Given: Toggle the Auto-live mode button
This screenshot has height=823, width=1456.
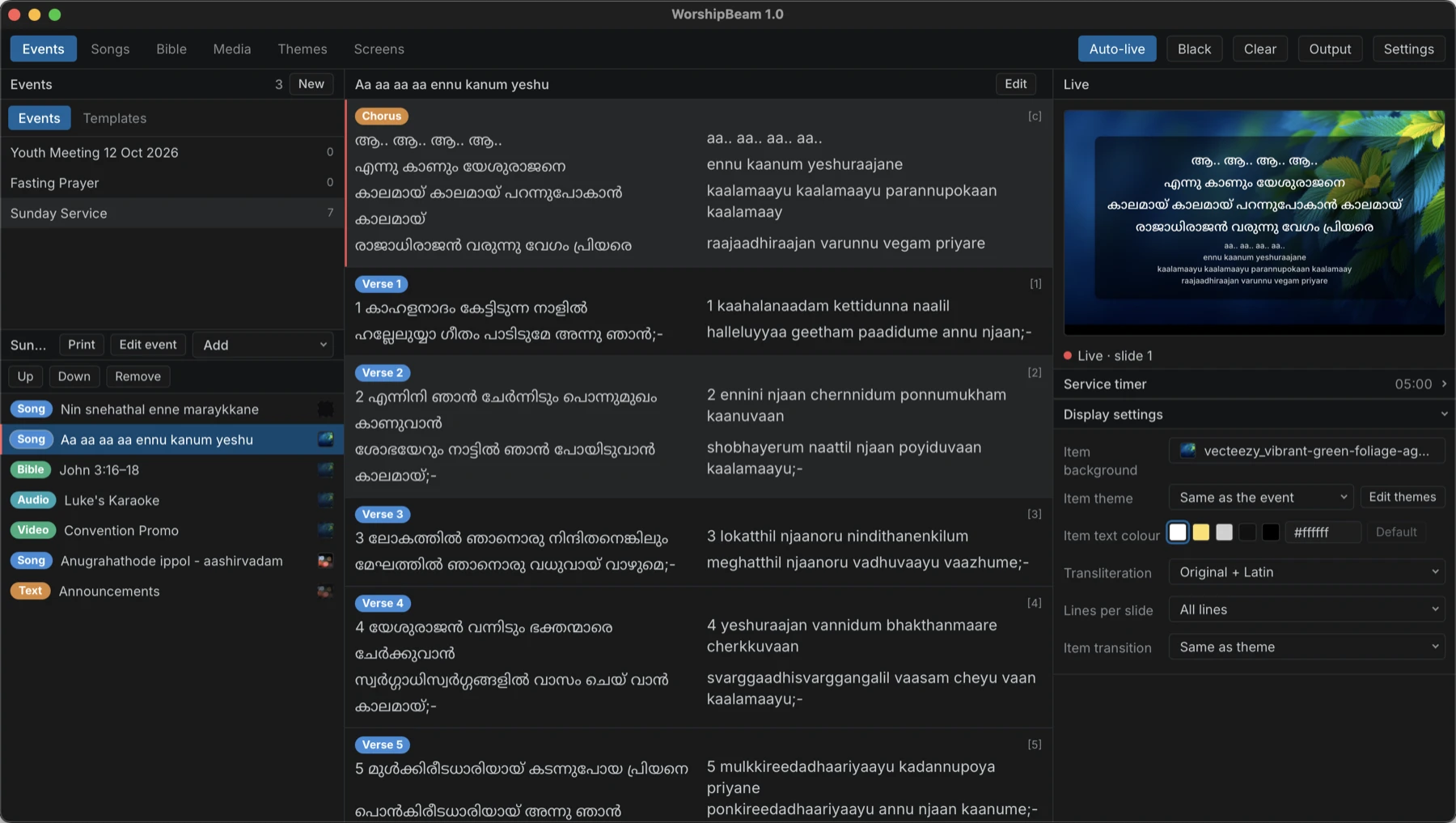Looking at the screenshot, I should pyautogui.click(x=1117, y=49).
